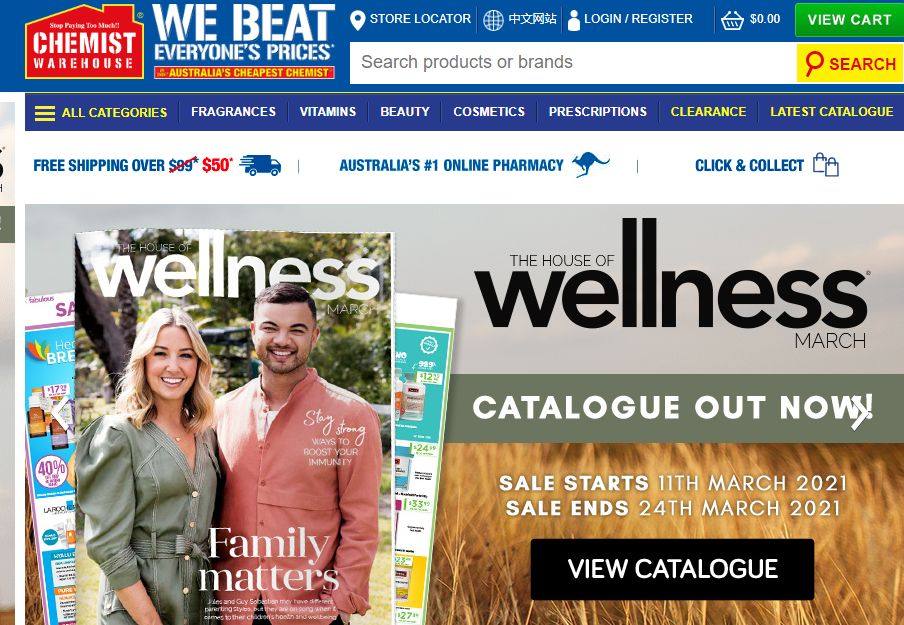Click the search products or brands field
This screenshot has width=904, height=625.
(x=573, y=62)
